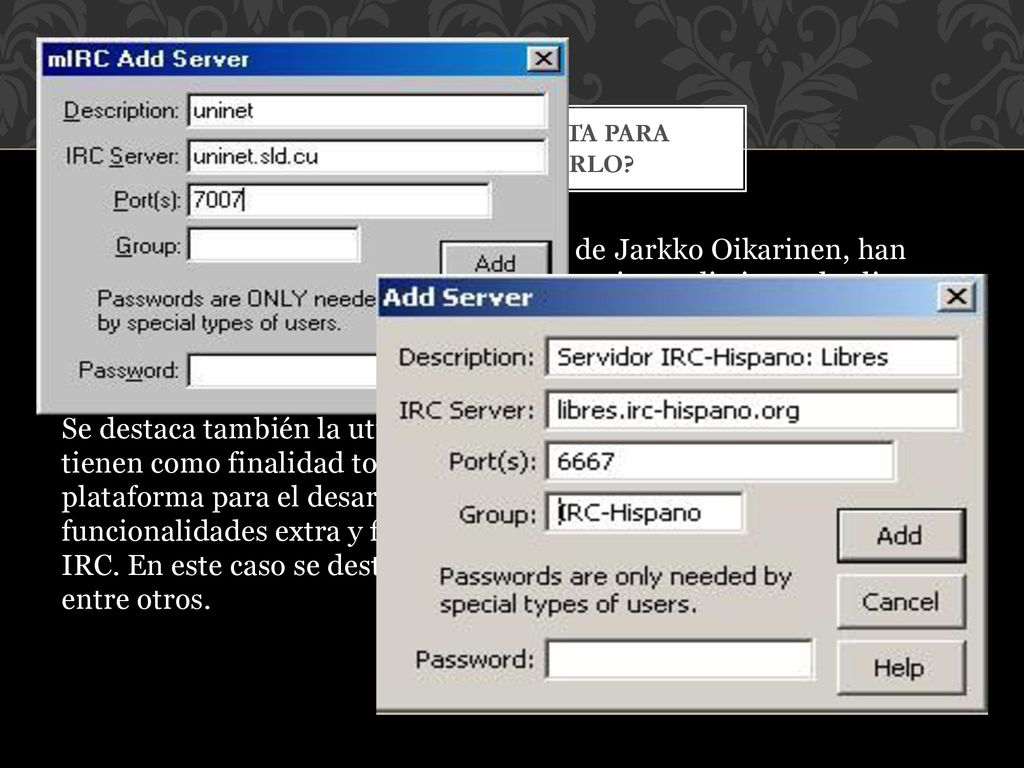Click empty Group field in mIRC Add Server
The width and height of the screenshot is (1024, 768).
coord(274,245)
